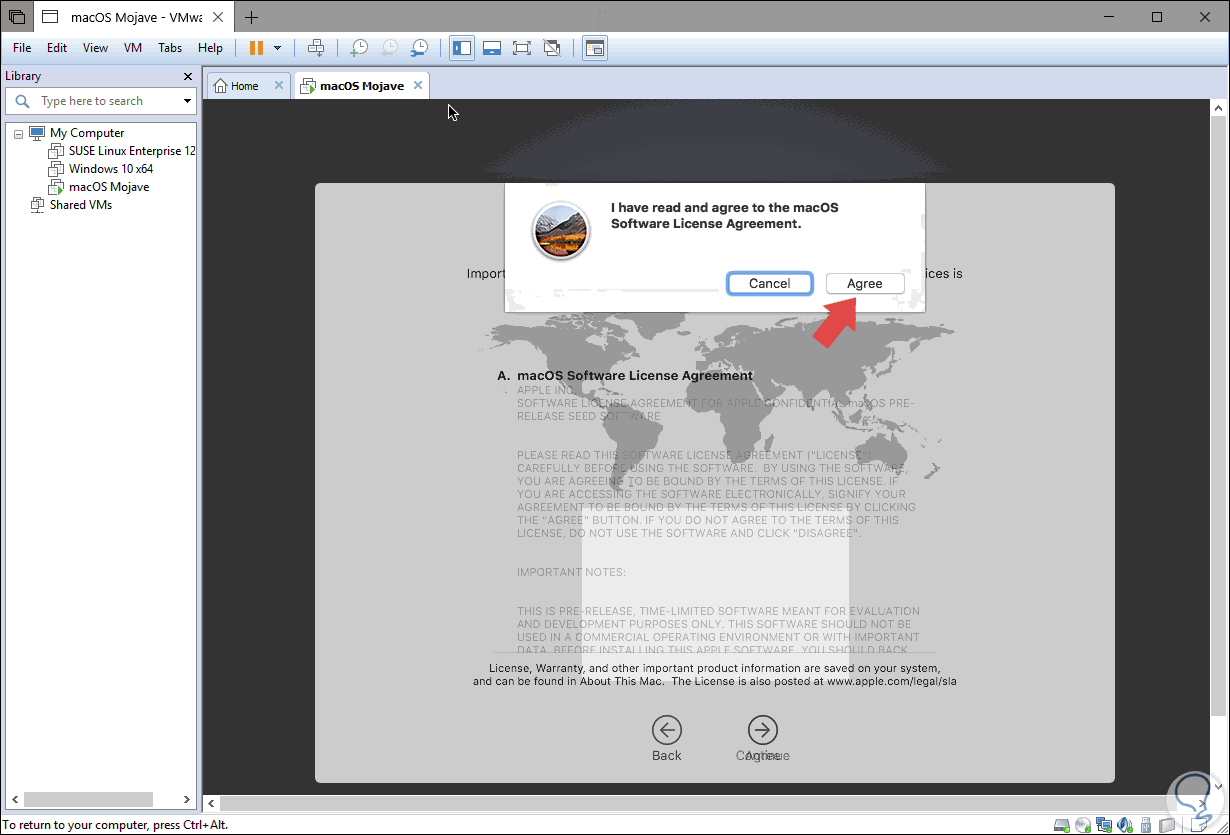Close the Home tab
1230x835 pixels.
tap(279, 86)
